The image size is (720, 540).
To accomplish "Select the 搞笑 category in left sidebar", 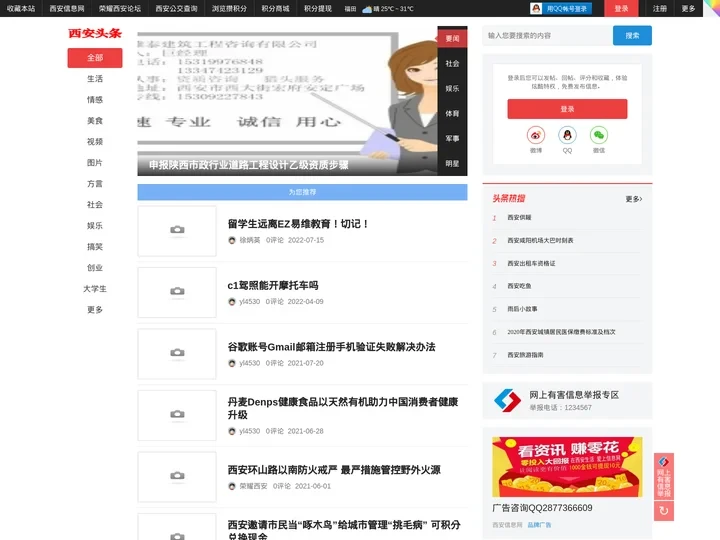I will click(95, 247).
